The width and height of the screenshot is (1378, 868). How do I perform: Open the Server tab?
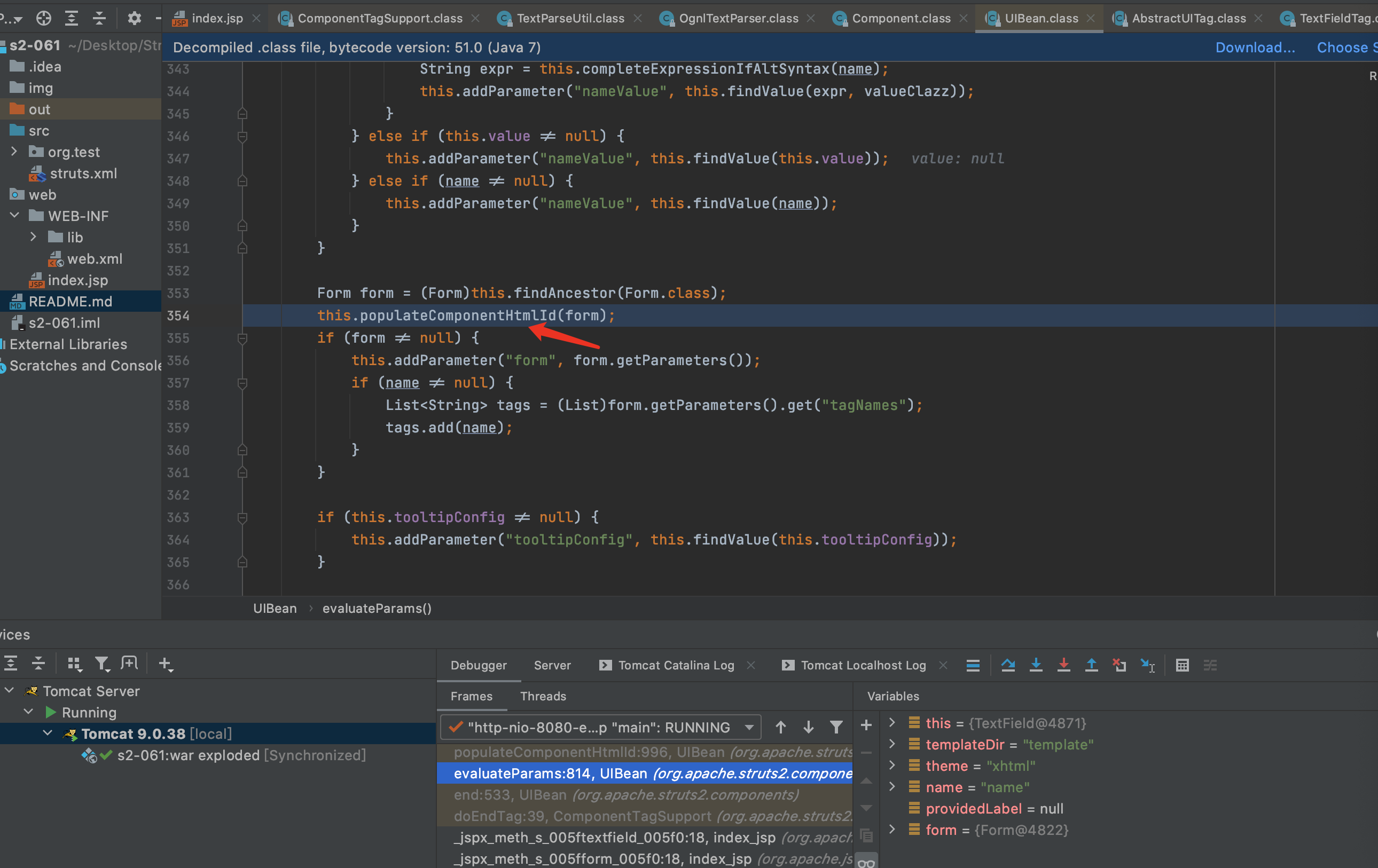click(552, 665)
